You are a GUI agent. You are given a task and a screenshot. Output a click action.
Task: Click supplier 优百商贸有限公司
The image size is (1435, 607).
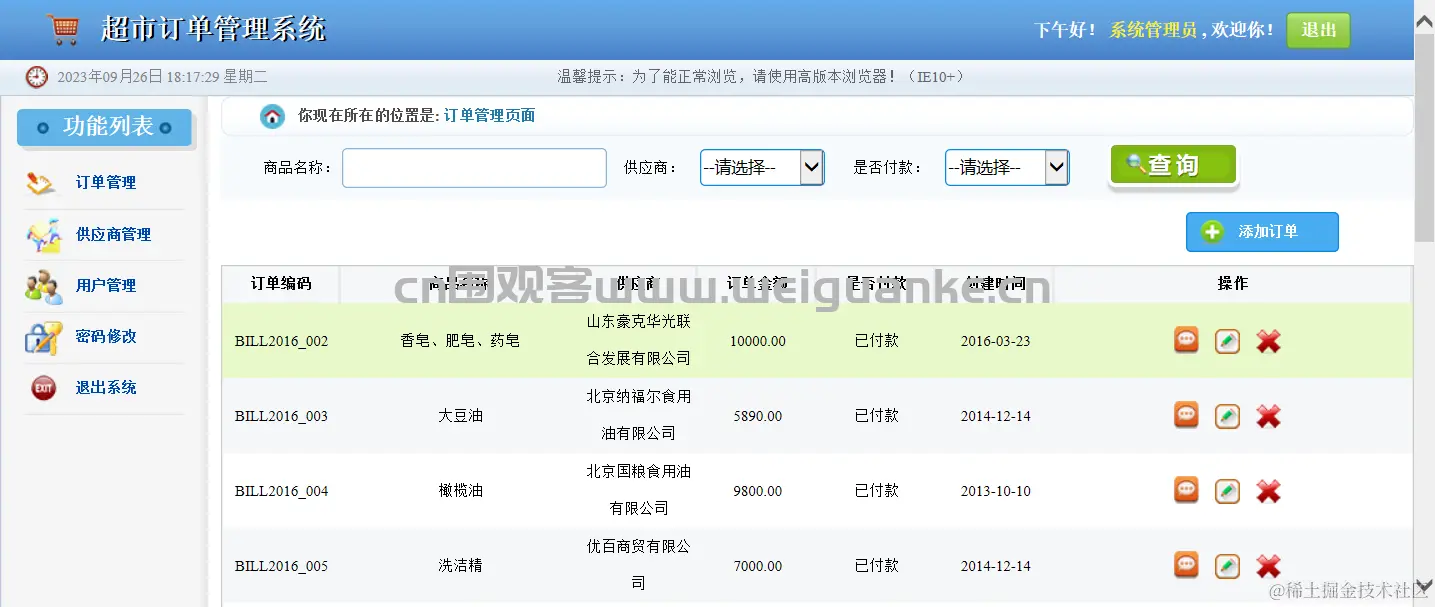coord(639,565)
